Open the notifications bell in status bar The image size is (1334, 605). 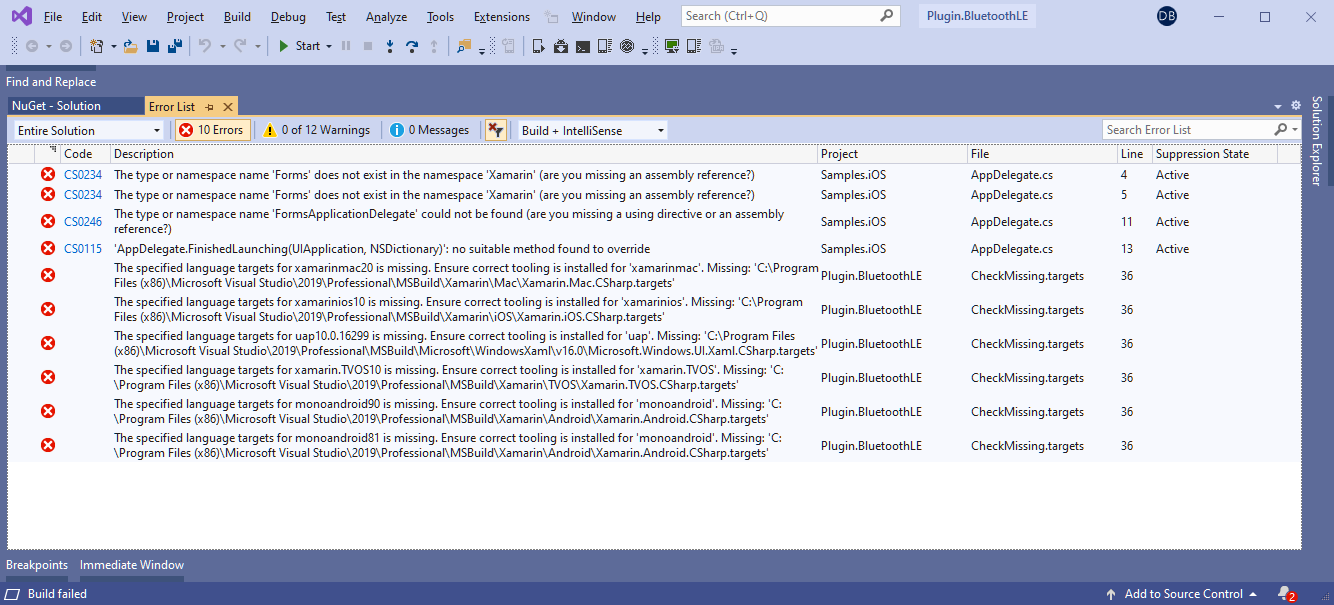click(x=1286, y=594)
